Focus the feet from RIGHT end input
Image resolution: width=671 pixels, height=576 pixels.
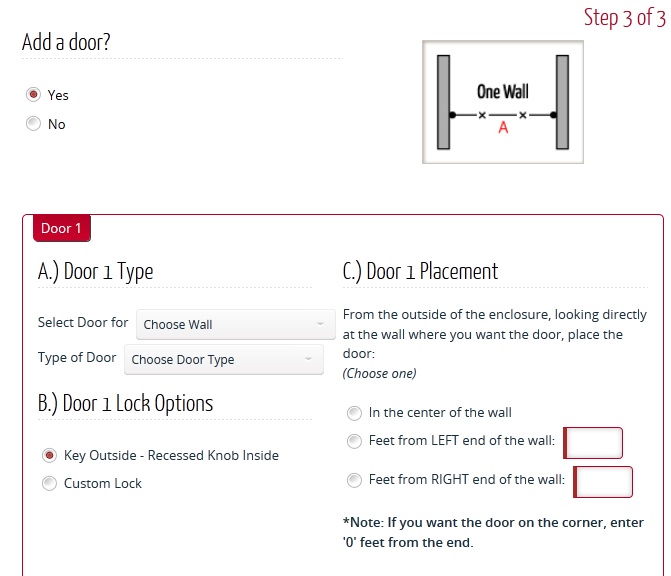603,482
